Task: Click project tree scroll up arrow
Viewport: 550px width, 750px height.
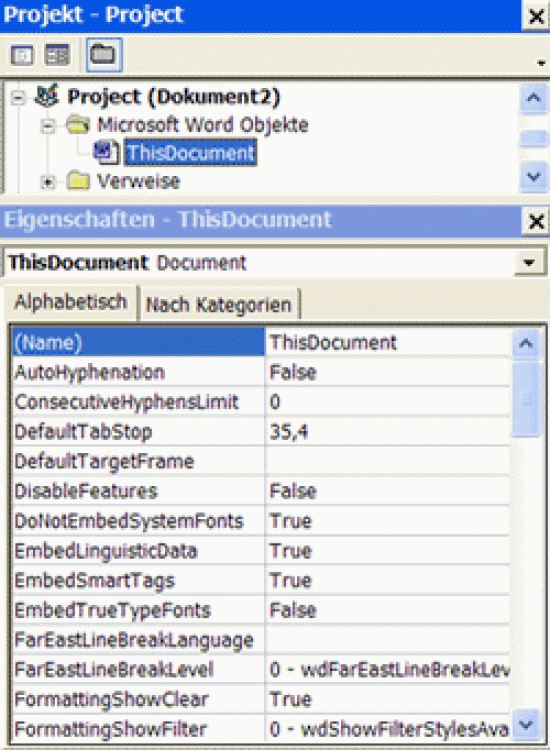Action: click(x=533, y=98)
